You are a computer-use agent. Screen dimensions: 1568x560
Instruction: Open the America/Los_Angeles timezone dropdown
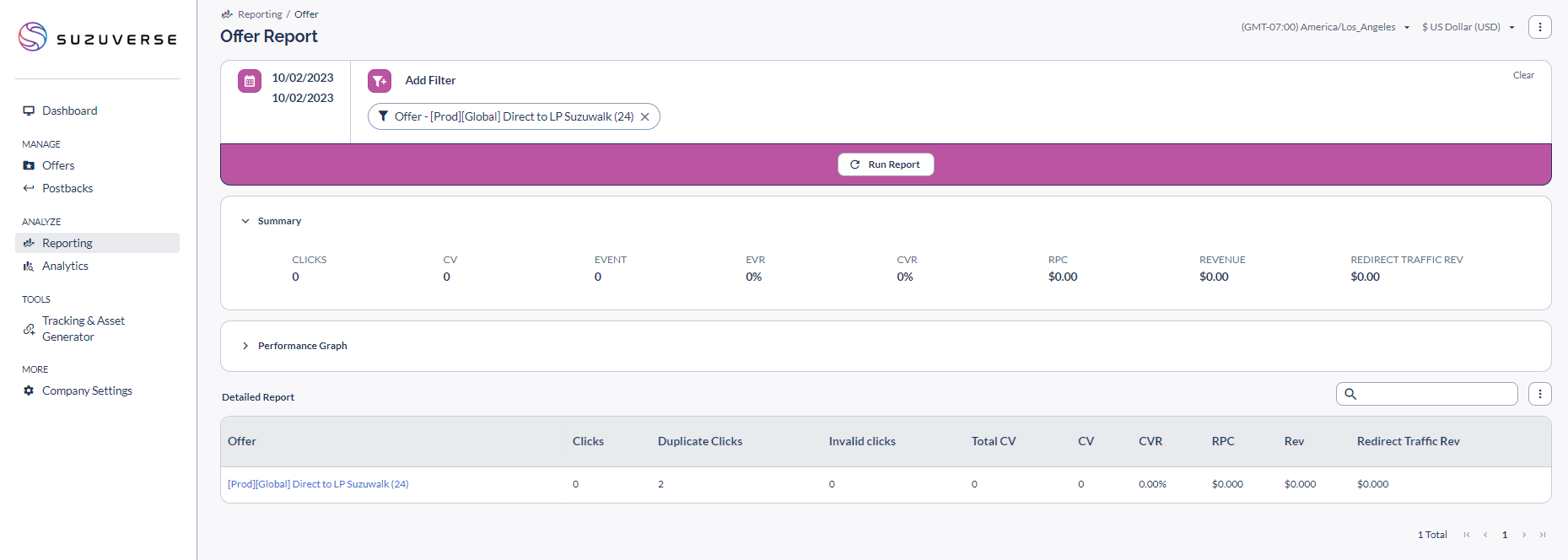coord(1324,27)
